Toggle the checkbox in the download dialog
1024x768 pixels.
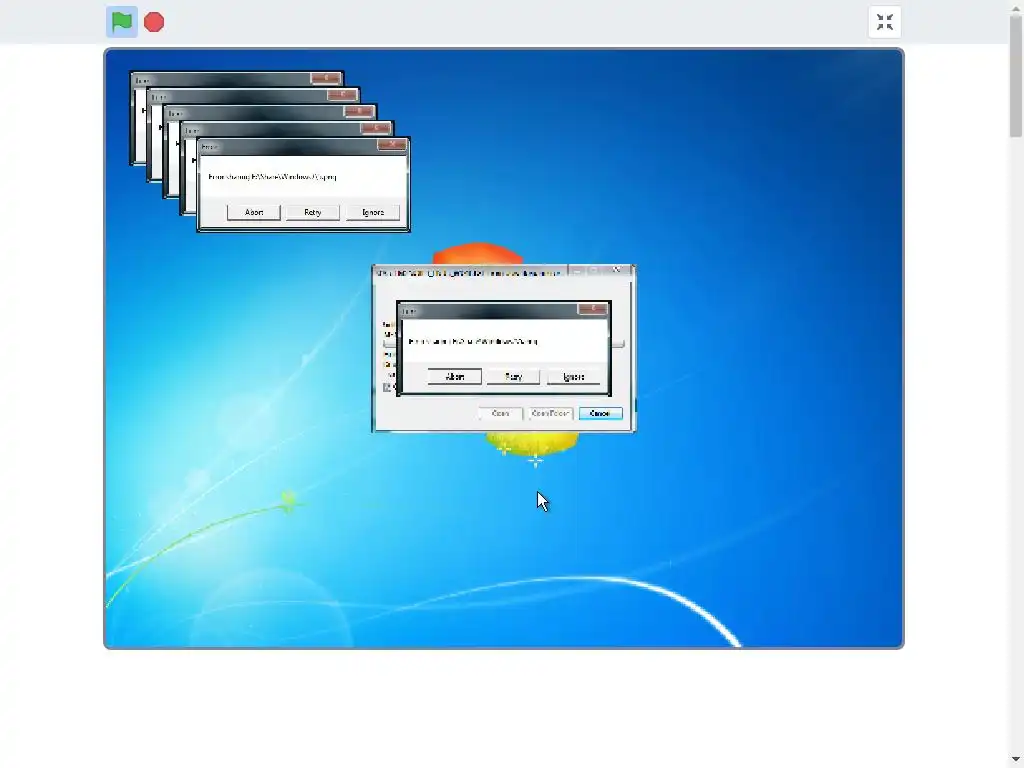(387, 387)
